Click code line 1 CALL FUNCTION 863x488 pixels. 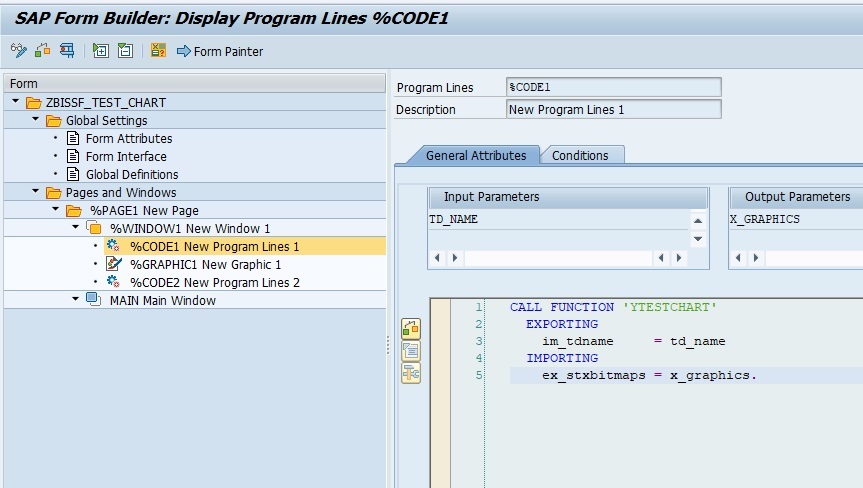coord(613,307)
